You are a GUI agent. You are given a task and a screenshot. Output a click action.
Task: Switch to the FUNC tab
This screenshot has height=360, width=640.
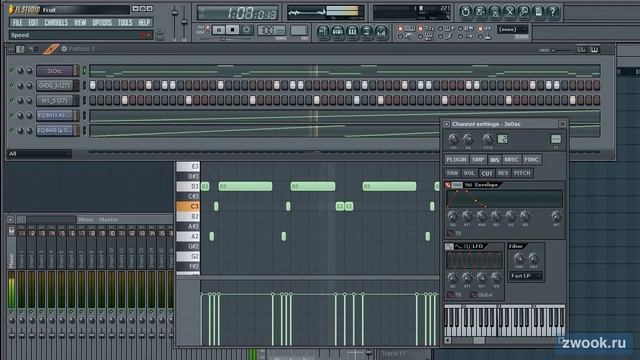[x=531, y=160]
